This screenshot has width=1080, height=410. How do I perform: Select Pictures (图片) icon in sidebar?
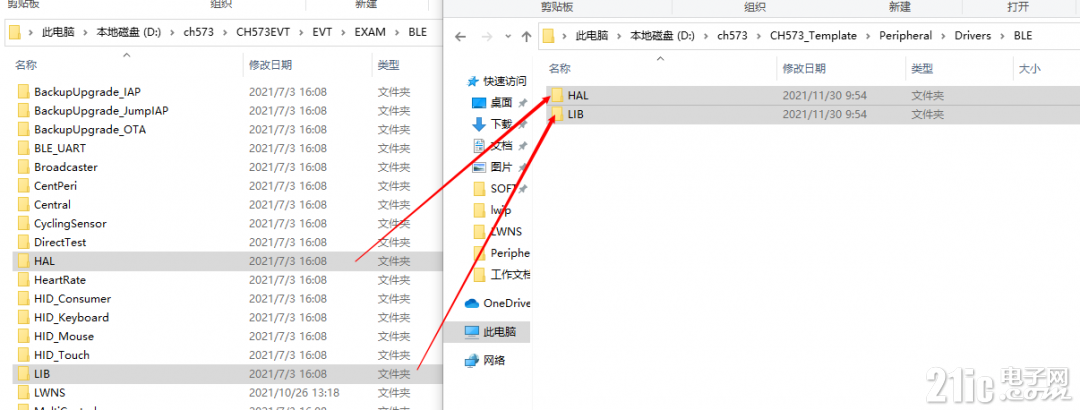pyautogui.click(x=479, y=167)
